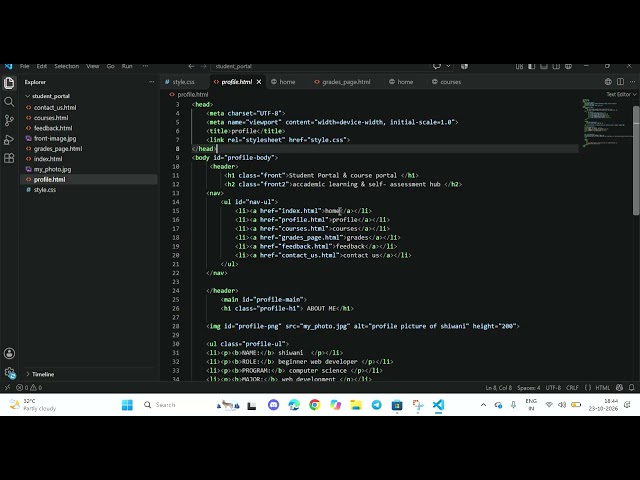The width and height of the screenshot is (640, 480).
Task: Click profile.html in the breadcrumb
Action: pos(193,94)
